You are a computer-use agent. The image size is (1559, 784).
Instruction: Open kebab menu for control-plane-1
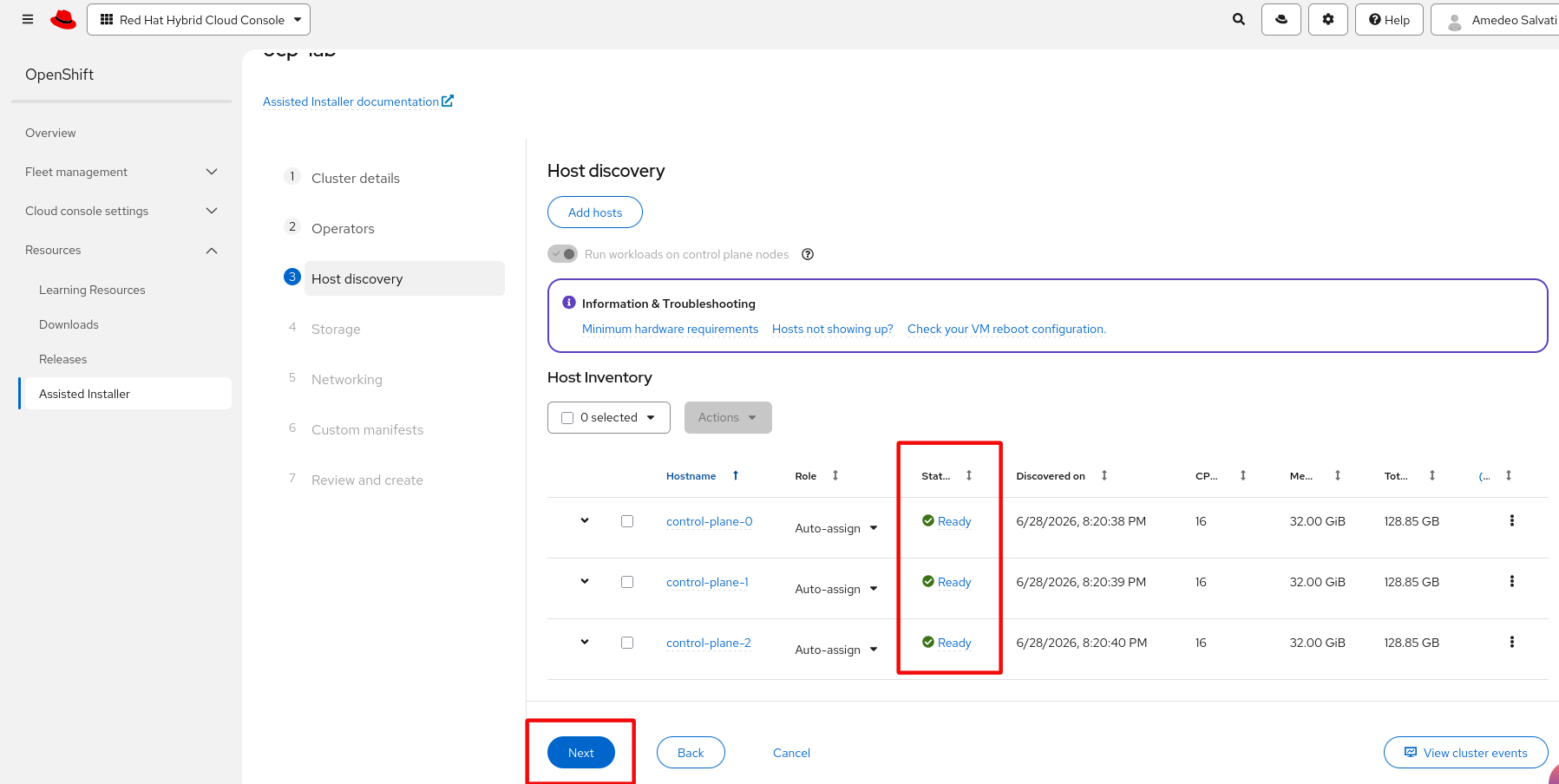click(x=1512, y=581)
